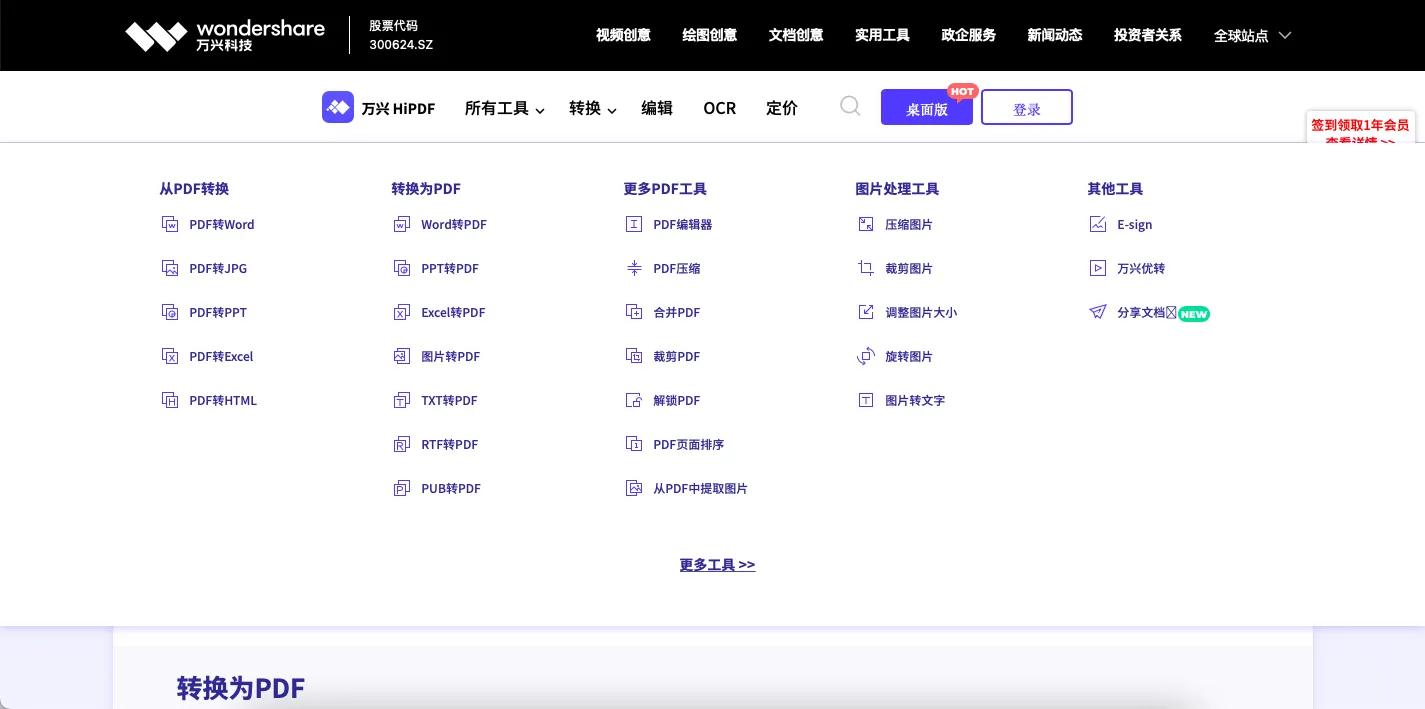This screenshot has height=709, width=1425.
Task: Open the PDF编辑器 tool
Action: pos(682,224)
